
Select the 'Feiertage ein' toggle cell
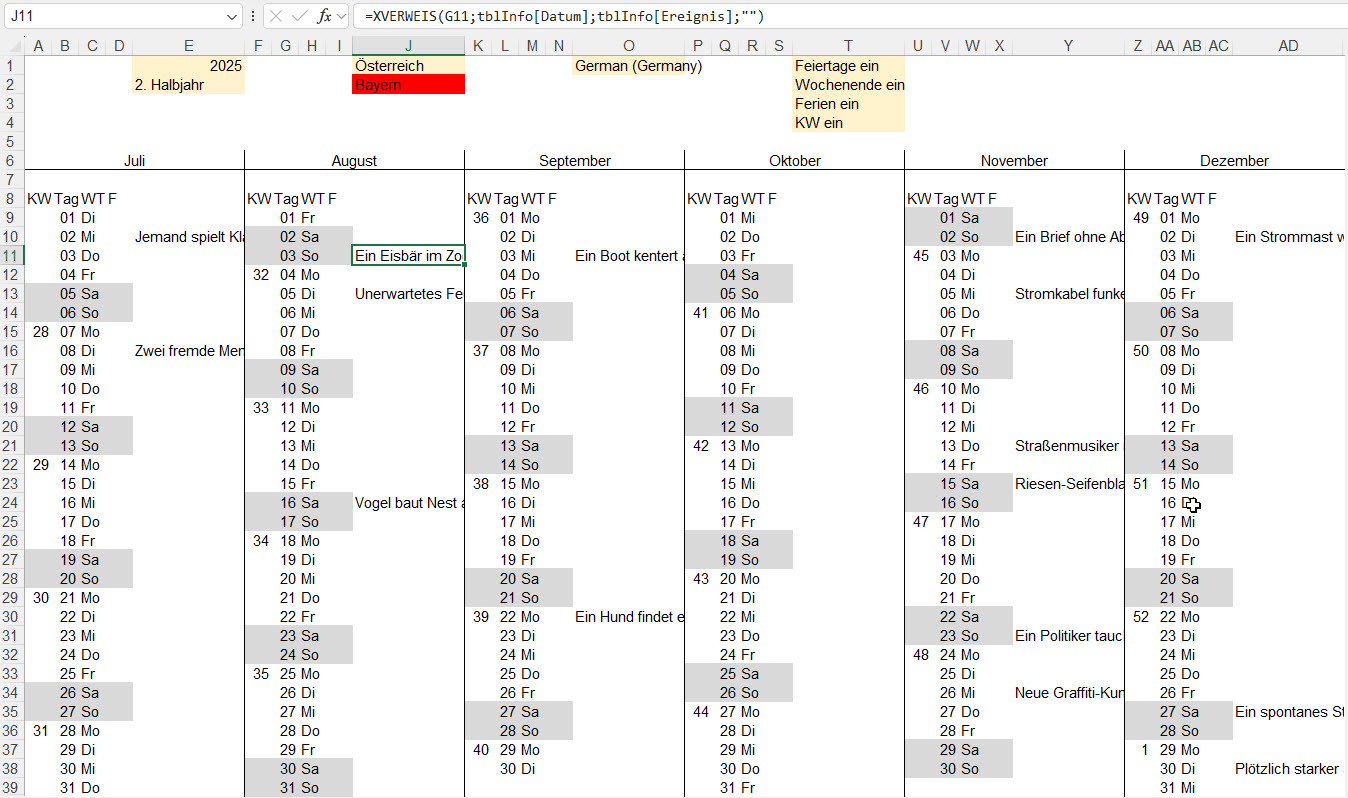848,66
